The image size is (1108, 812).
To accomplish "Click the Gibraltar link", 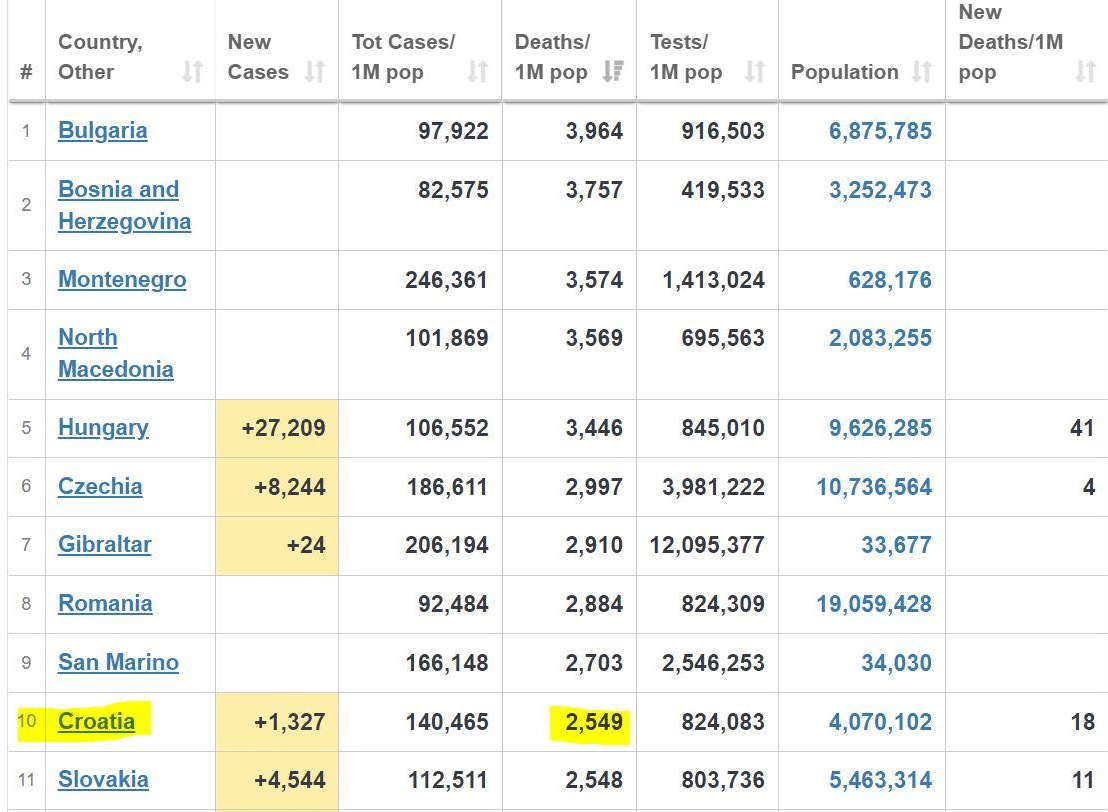I will (x=104, y=545).
